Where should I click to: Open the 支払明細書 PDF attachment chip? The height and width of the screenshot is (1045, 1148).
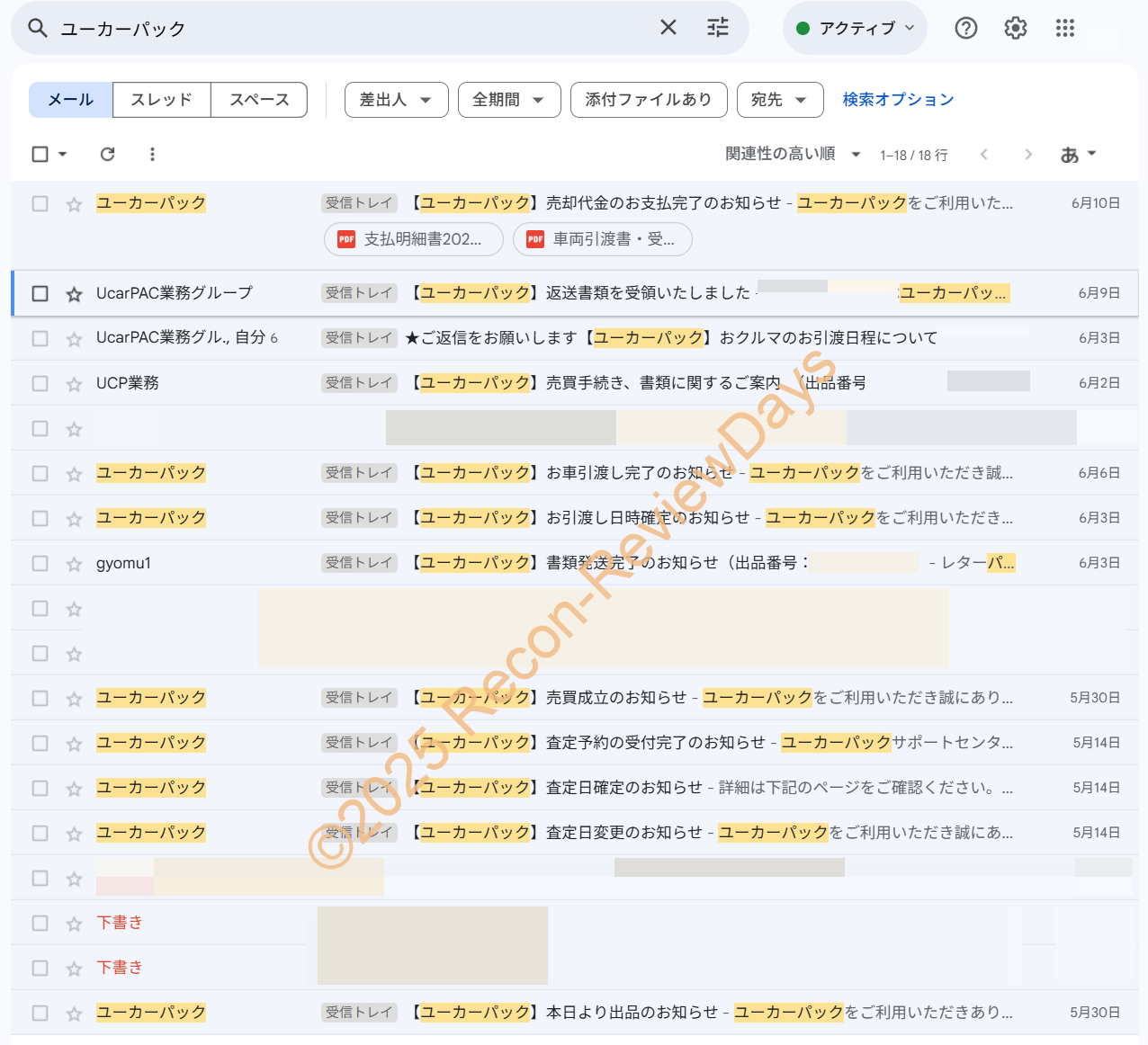[413, 239]
